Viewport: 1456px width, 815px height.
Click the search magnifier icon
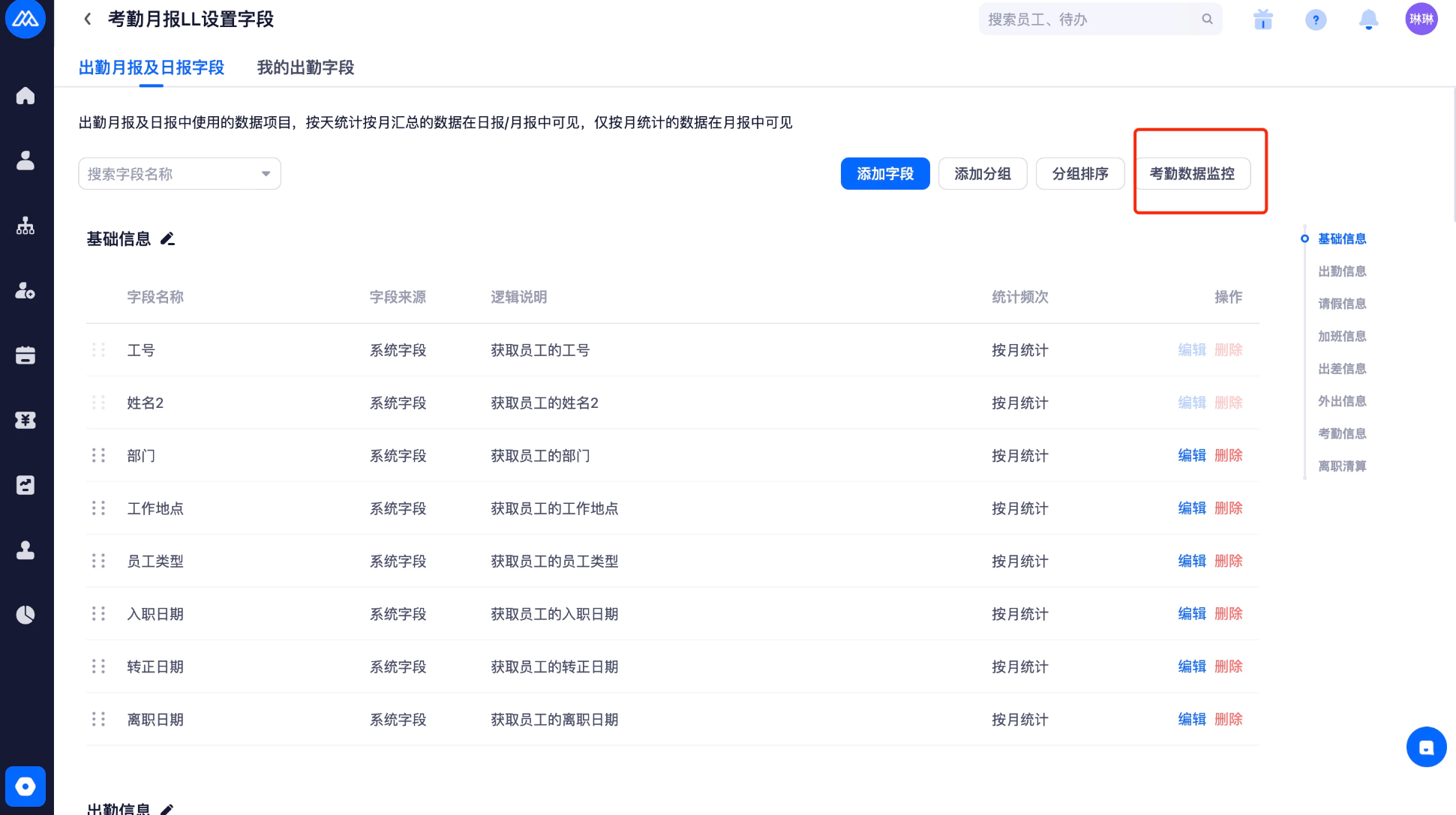(x=1207, y=19)
